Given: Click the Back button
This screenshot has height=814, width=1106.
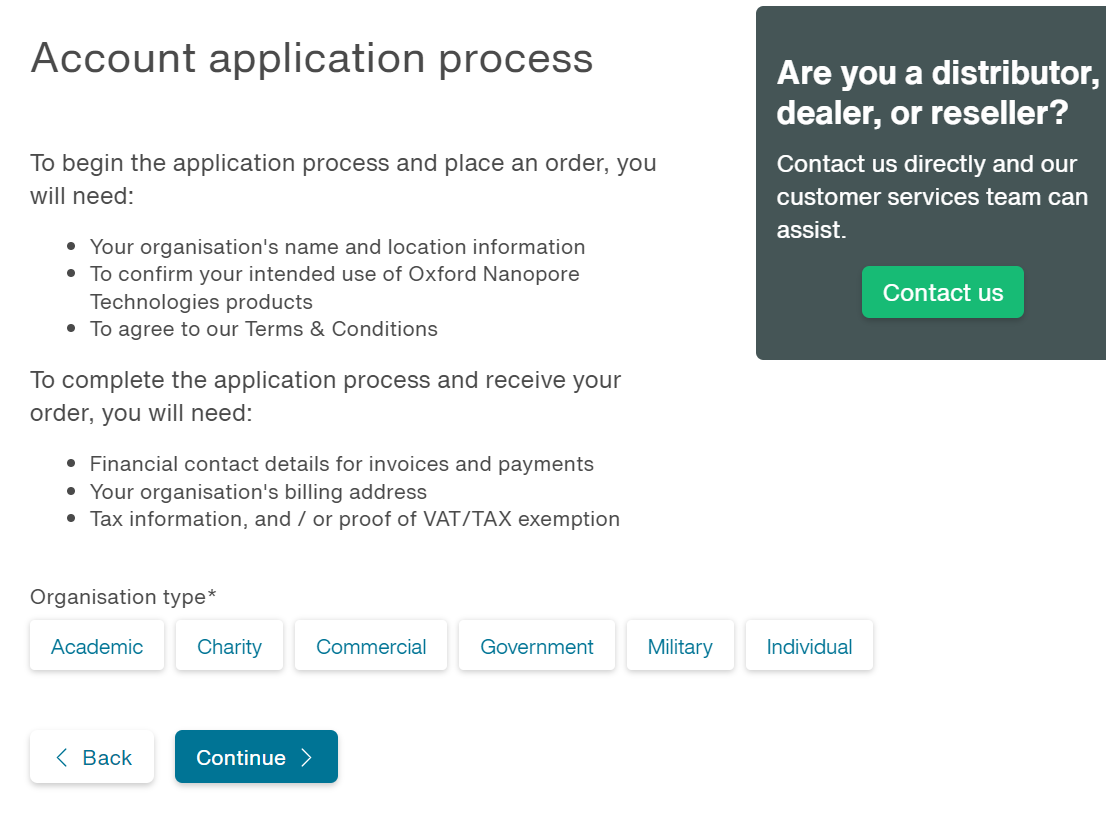Looking at the screenshot, I should (x=92, y=757).
